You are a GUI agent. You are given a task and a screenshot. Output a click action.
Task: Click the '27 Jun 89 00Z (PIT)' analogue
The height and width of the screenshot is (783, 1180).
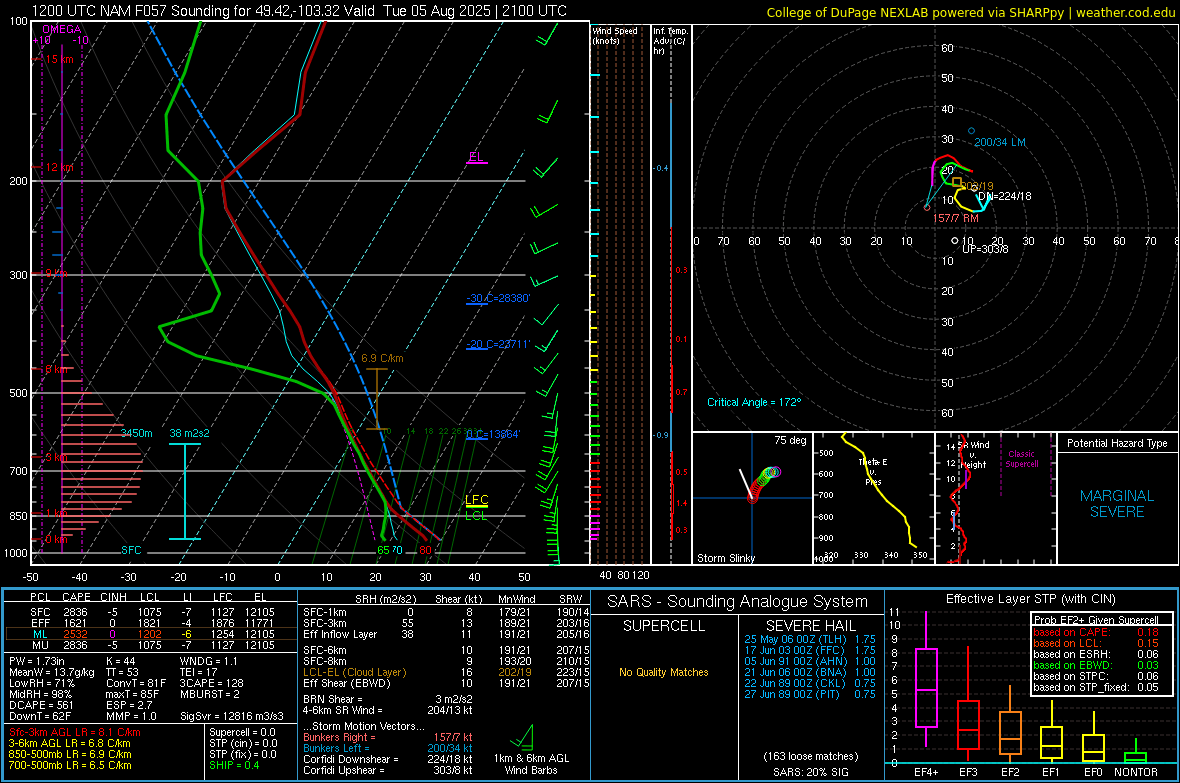tap(792, 694)
